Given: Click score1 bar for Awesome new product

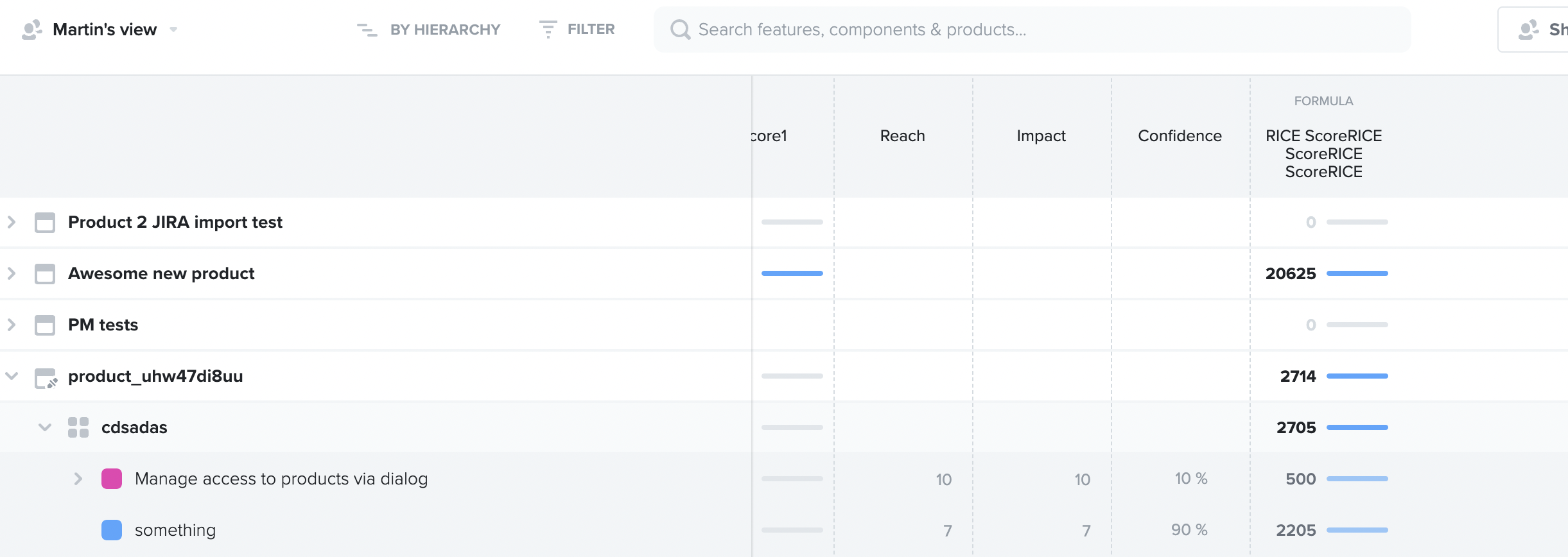Looking at the screenshot, I should pyautogui.click(x=792, y=273).
